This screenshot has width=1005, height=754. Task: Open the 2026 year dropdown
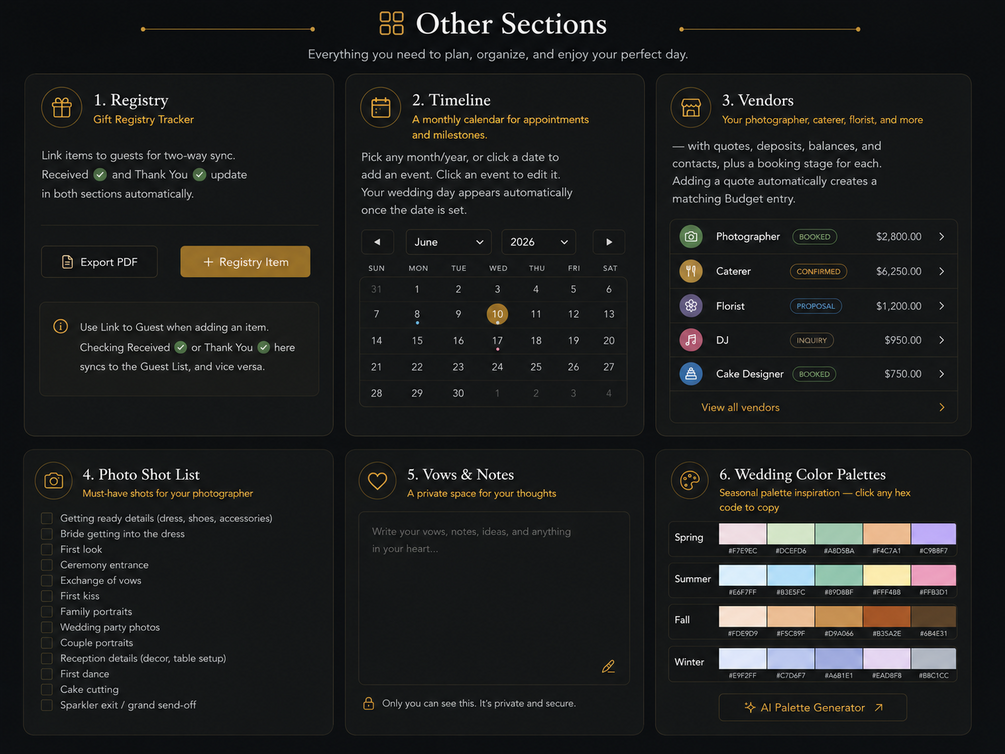click(538, 242)
